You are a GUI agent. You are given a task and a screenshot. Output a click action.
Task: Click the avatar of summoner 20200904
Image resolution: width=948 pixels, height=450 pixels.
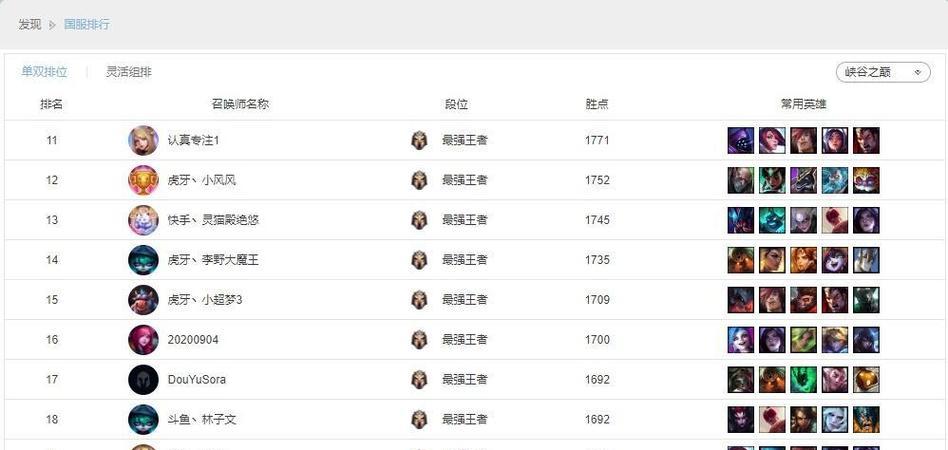pos(143,340)
